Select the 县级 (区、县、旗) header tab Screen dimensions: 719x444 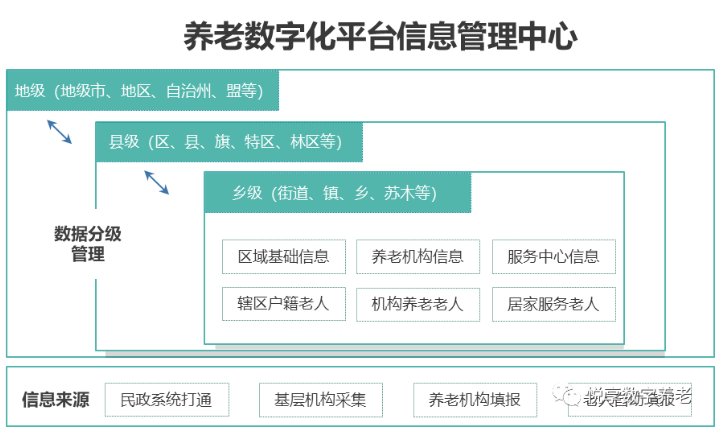[227, 141]
